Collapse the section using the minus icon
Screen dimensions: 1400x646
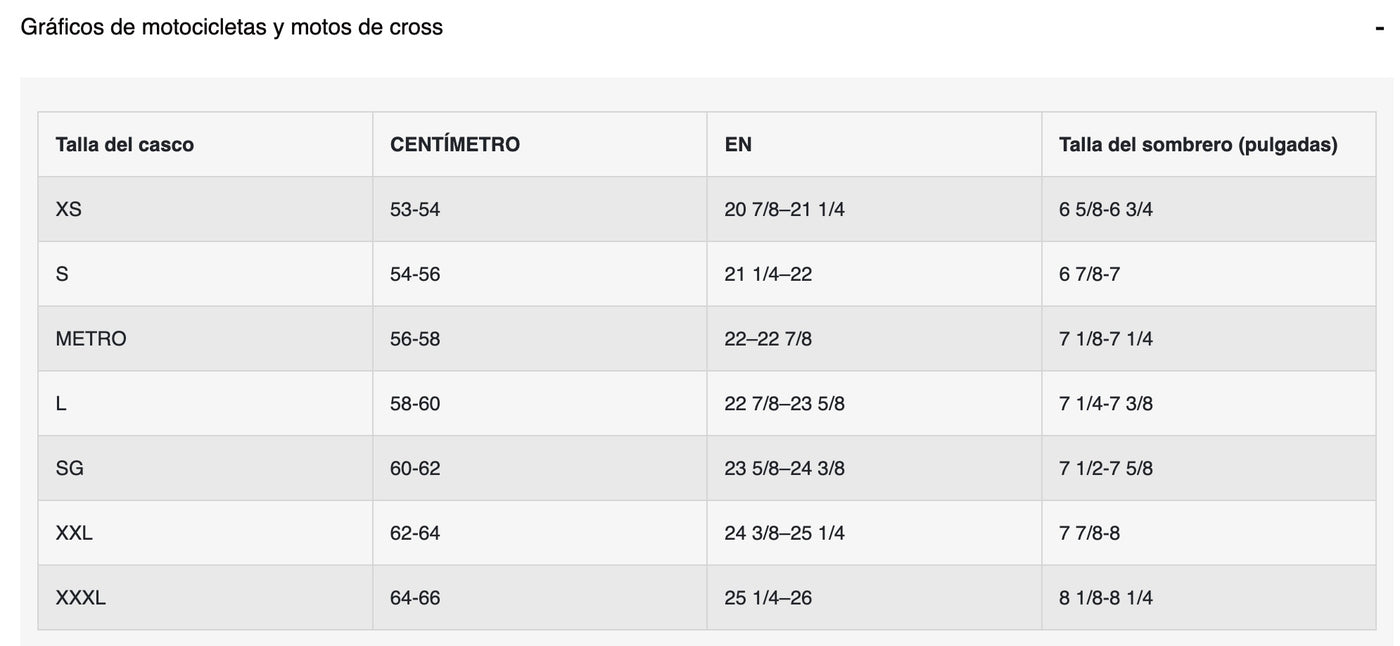1379,28
